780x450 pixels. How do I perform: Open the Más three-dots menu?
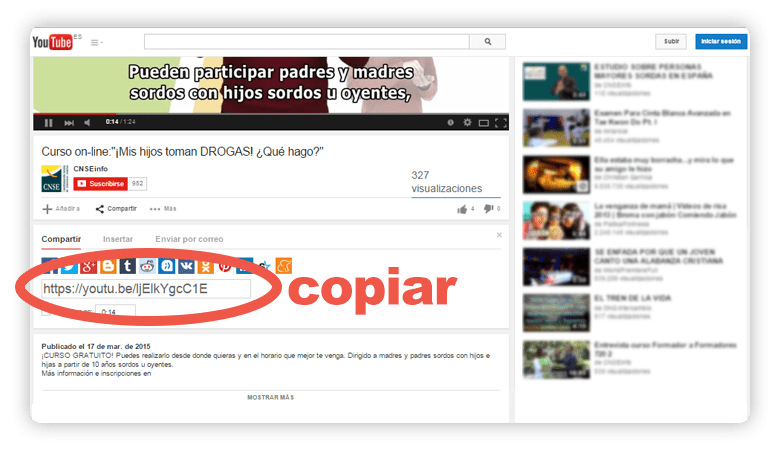pyautogui.click(x=163, y=209)
